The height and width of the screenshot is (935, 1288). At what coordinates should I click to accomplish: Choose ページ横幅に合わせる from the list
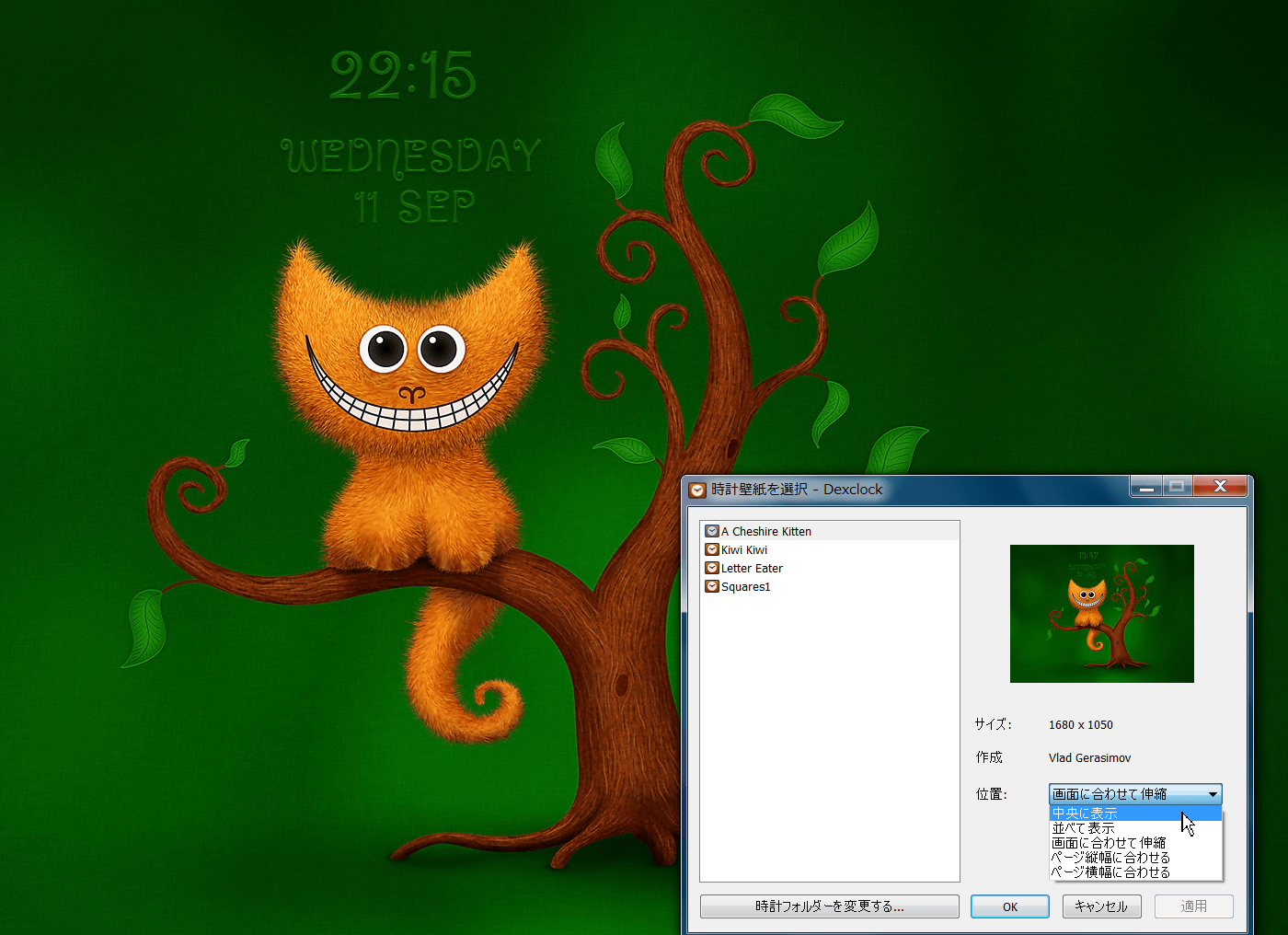click(x=1135, y=872)
